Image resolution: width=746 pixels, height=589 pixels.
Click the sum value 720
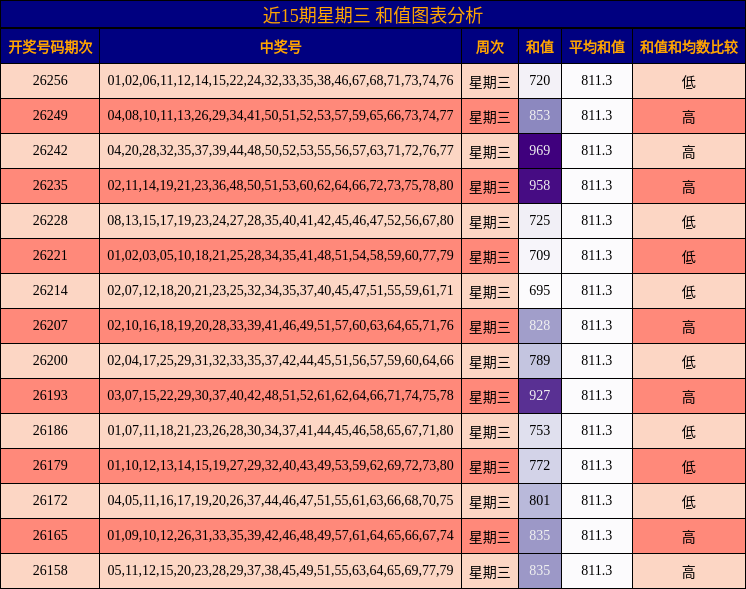pos(540,80)
